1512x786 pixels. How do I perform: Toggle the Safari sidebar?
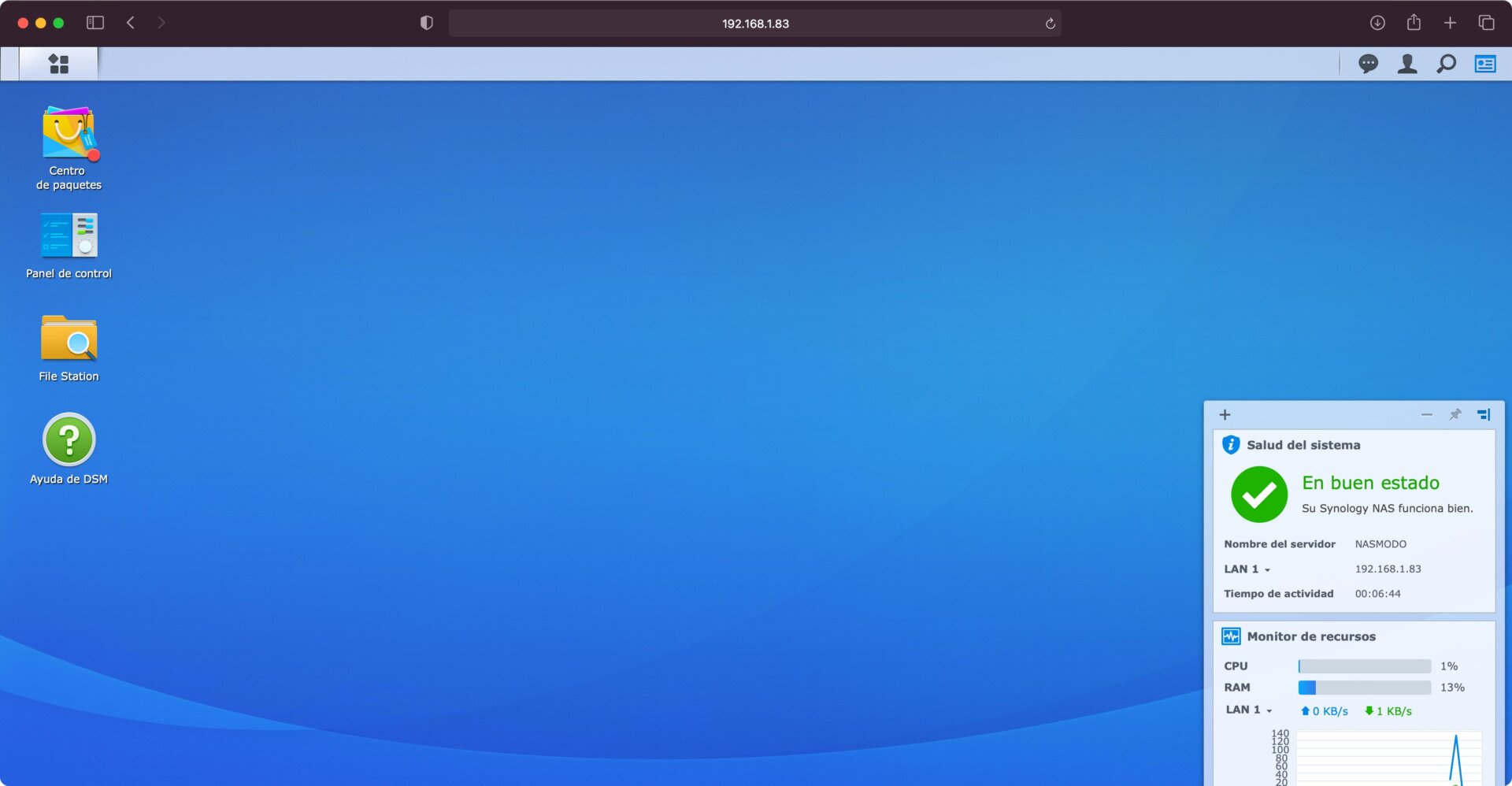pos(94,23)
